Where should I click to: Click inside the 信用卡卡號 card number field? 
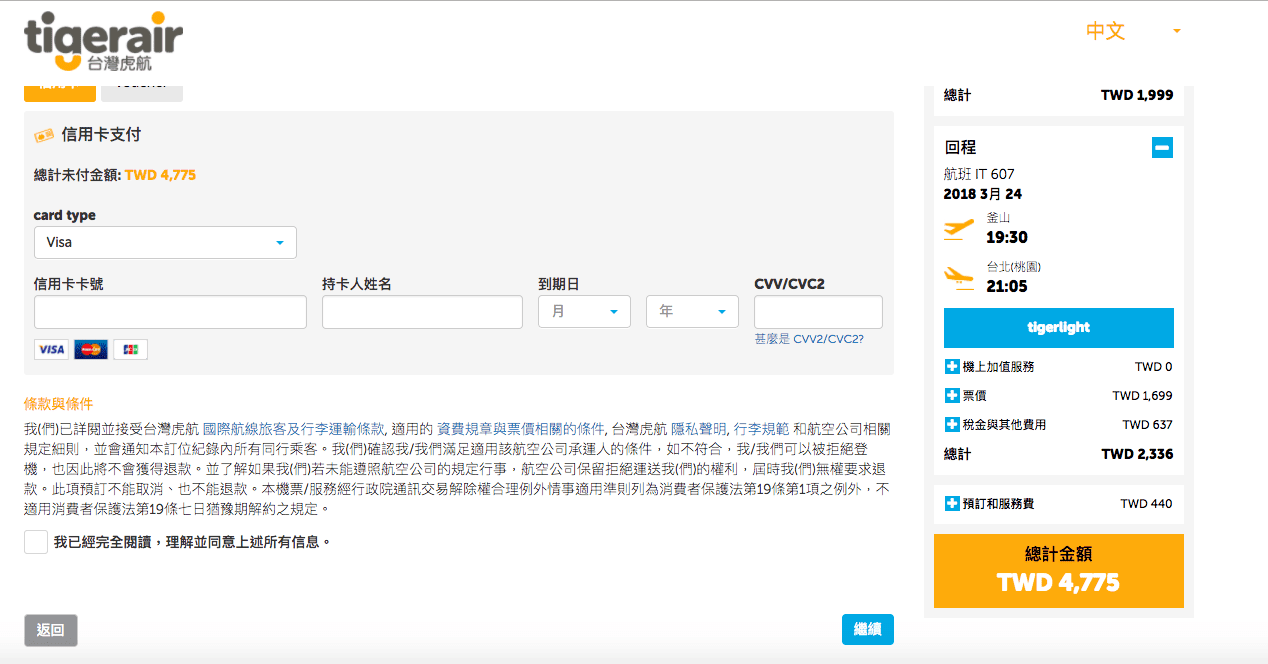click(169, 311)
